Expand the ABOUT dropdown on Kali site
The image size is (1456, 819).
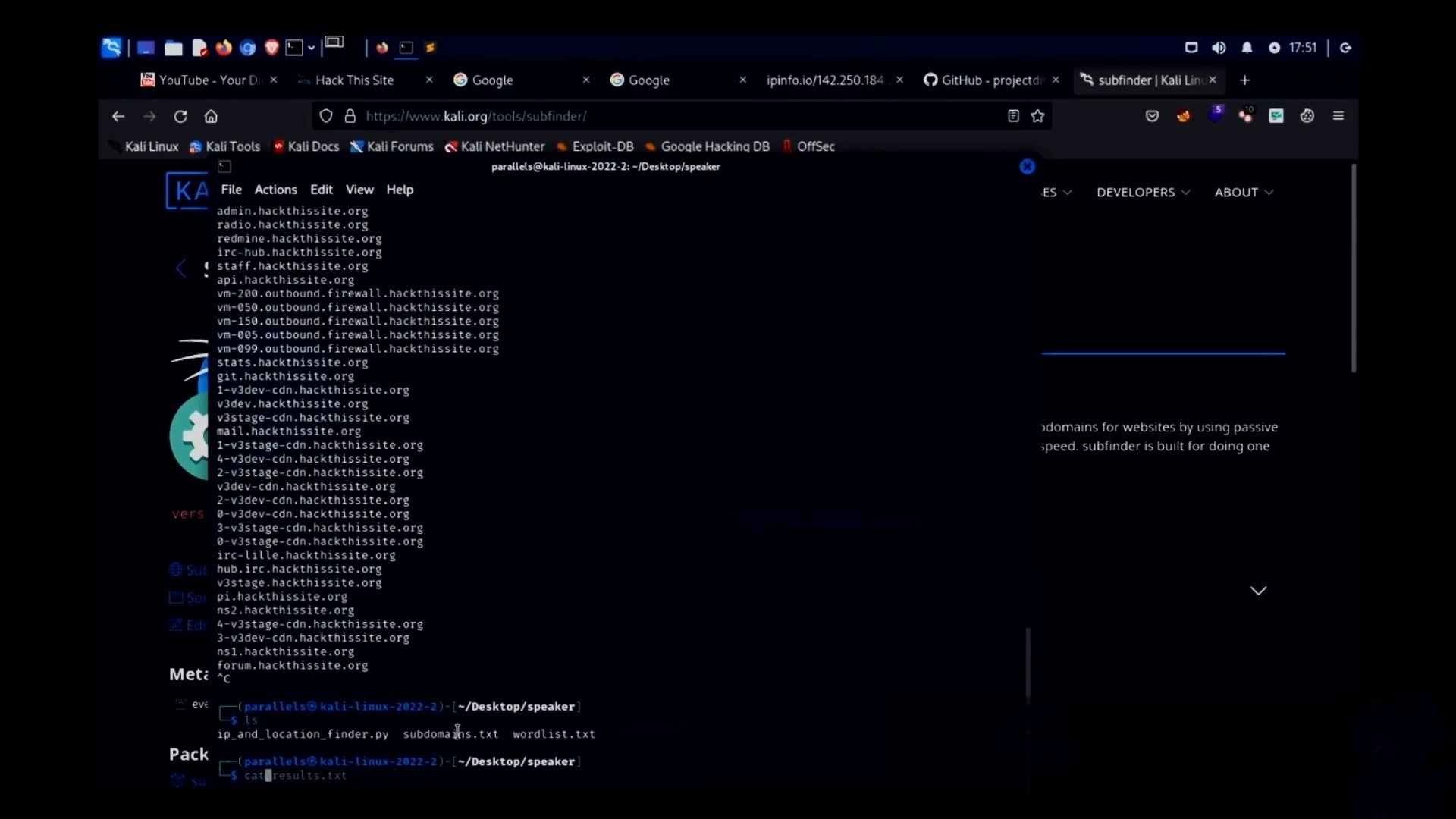1244,193
